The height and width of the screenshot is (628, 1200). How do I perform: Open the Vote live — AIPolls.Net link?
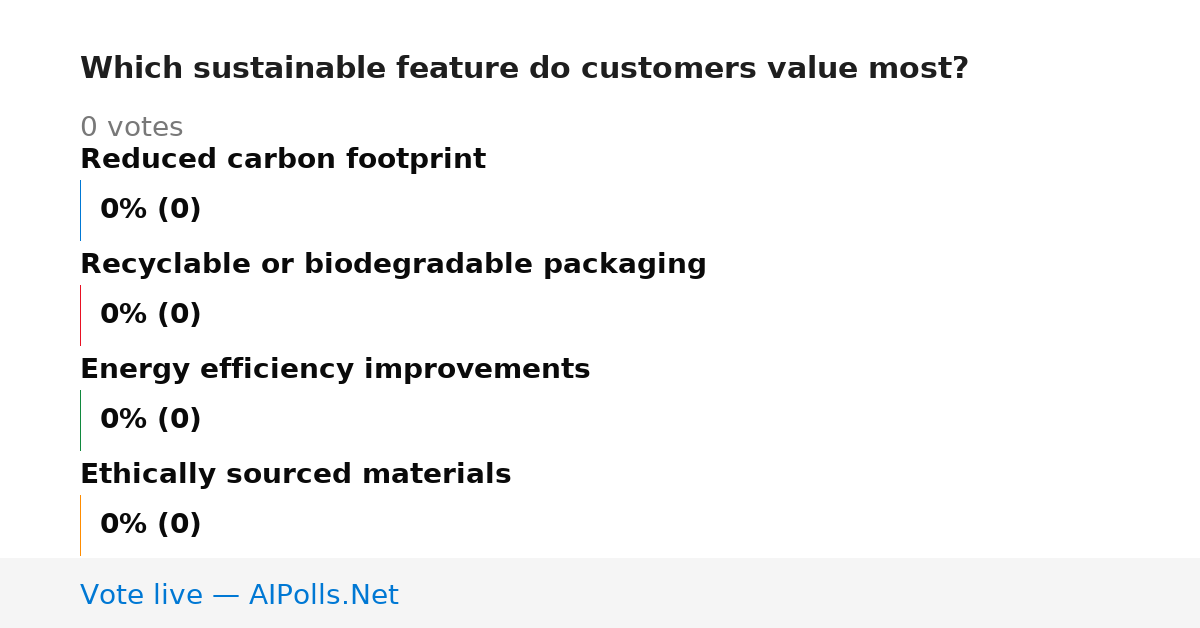(x=239, y=595)
